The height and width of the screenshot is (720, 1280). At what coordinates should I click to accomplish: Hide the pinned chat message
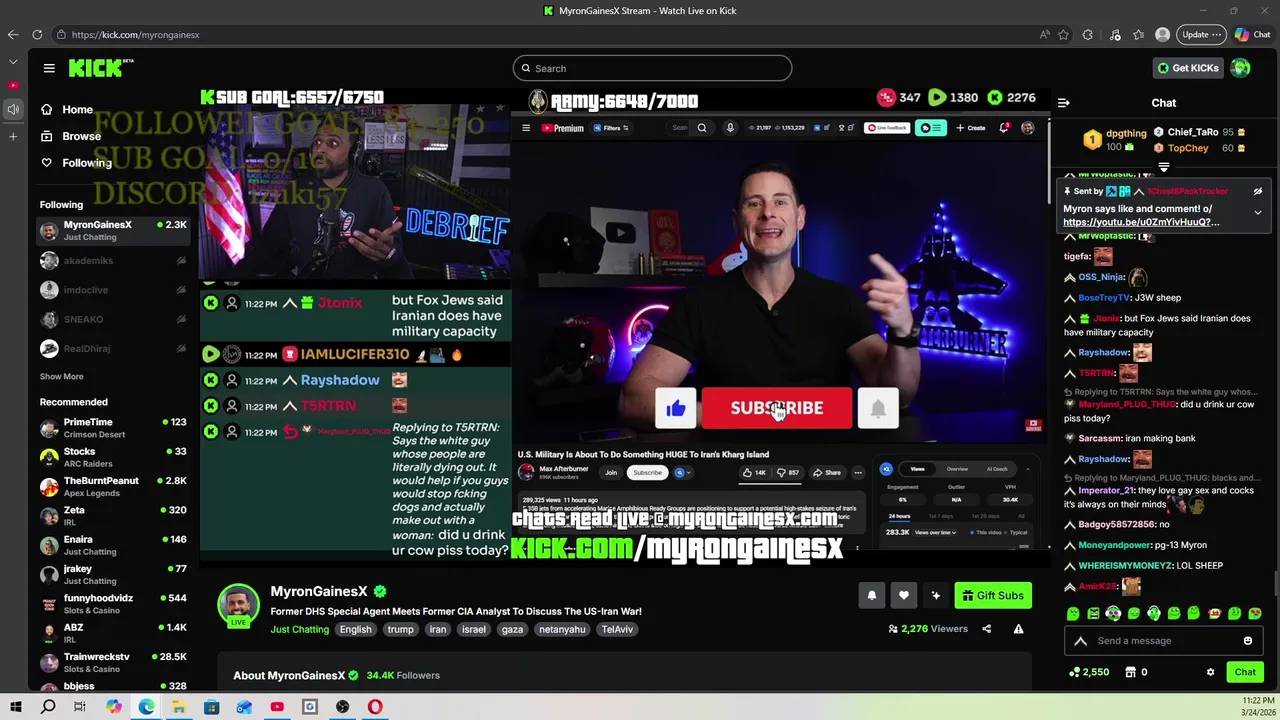pyautogui.click(x=1258, y=191)
